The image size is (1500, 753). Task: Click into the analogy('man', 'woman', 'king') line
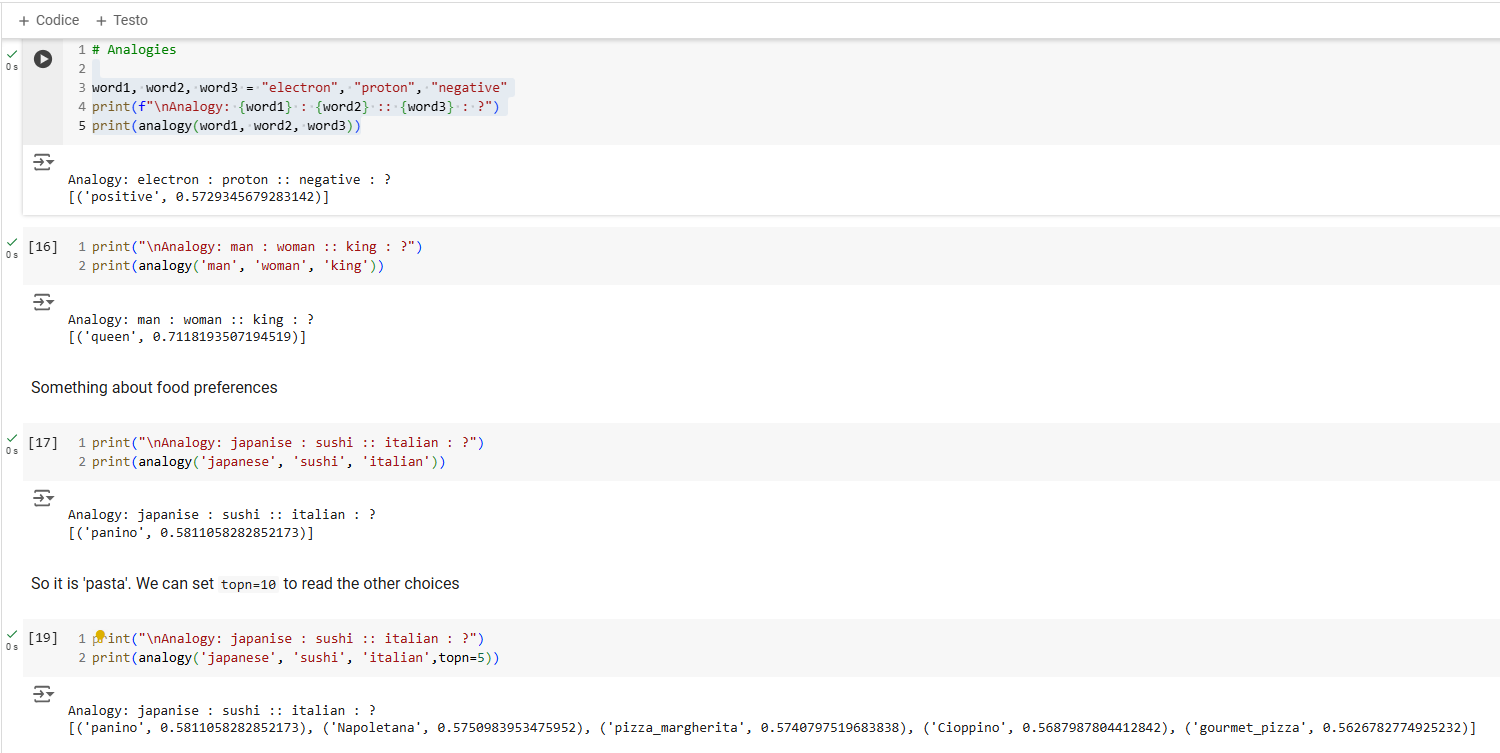pyautogui.click(x=238, y=267)
